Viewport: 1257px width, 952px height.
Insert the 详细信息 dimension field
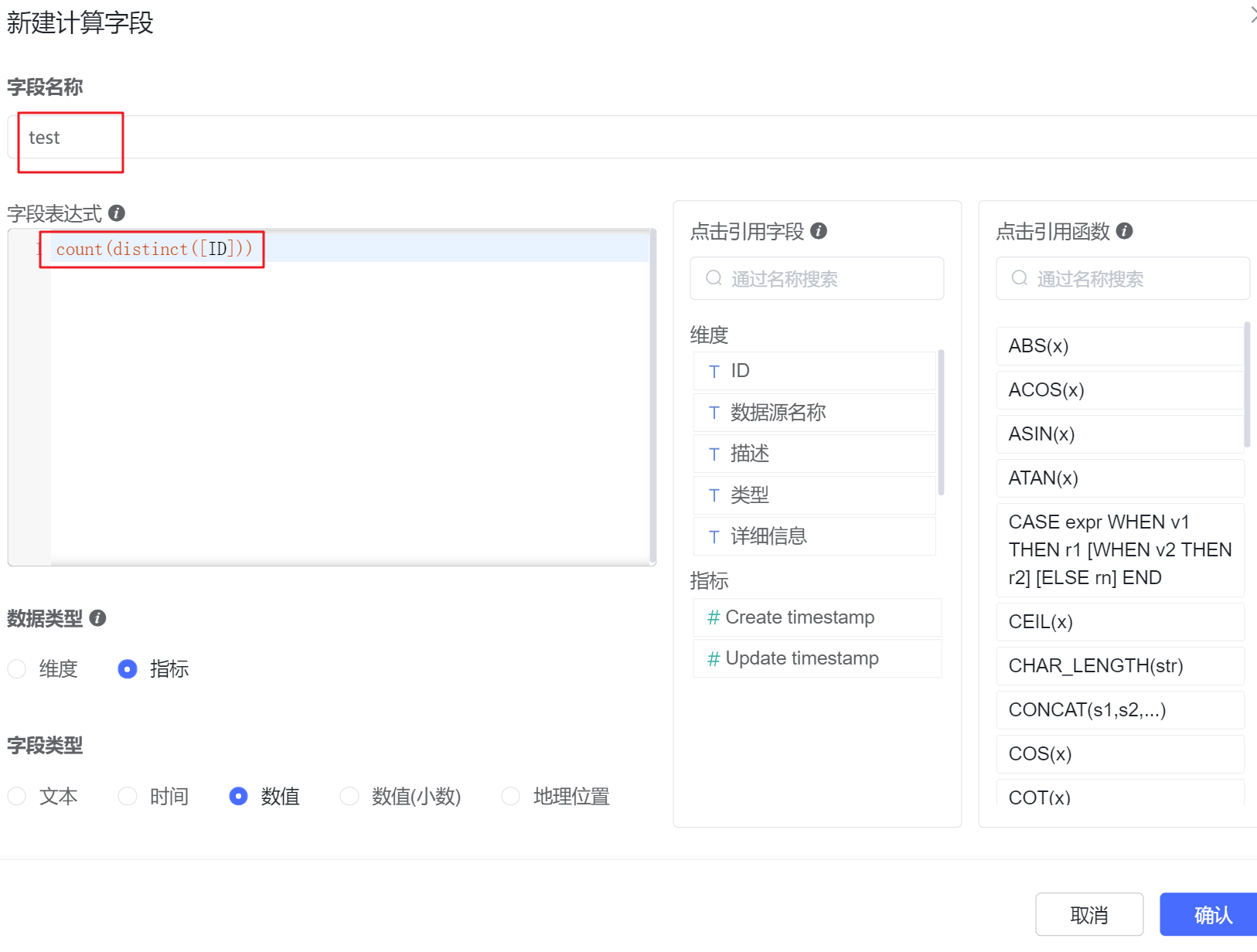[x=767, y=535]
